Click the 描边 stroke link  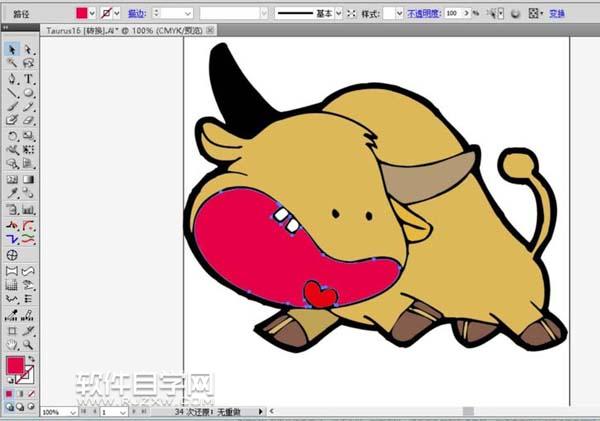coord(135,13)
